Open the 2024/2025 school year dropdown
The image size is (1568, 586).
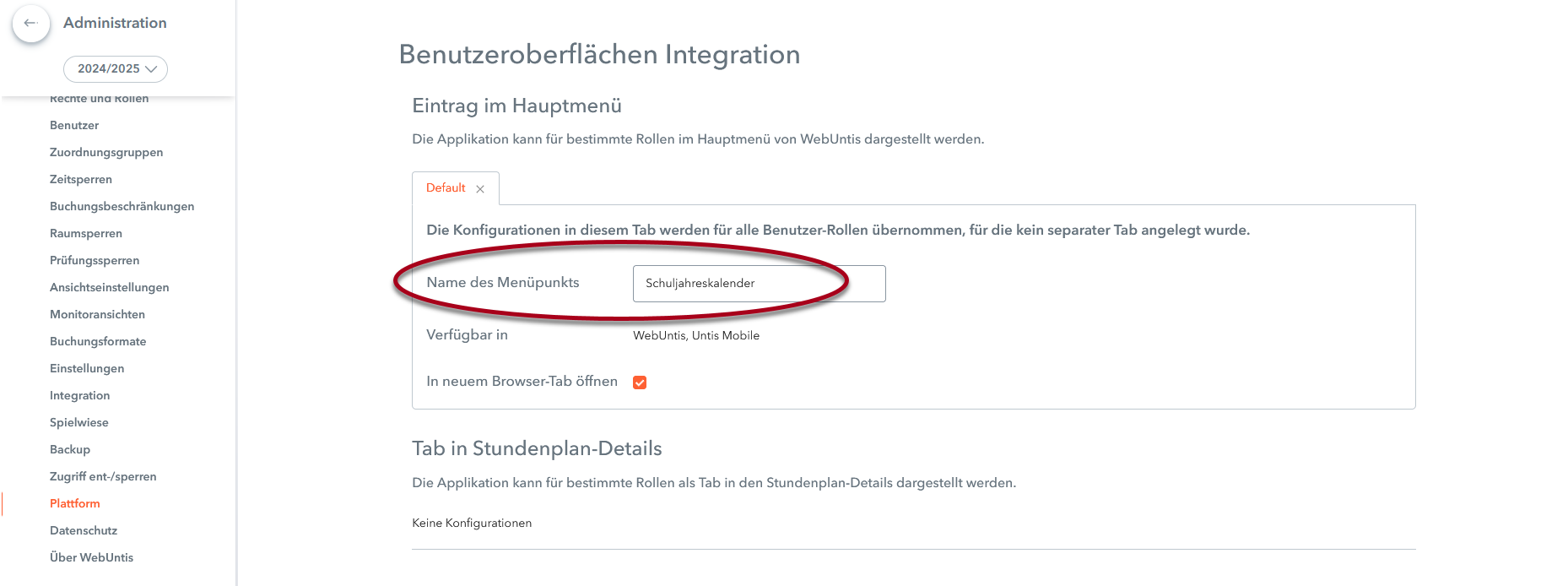(116, 69)
